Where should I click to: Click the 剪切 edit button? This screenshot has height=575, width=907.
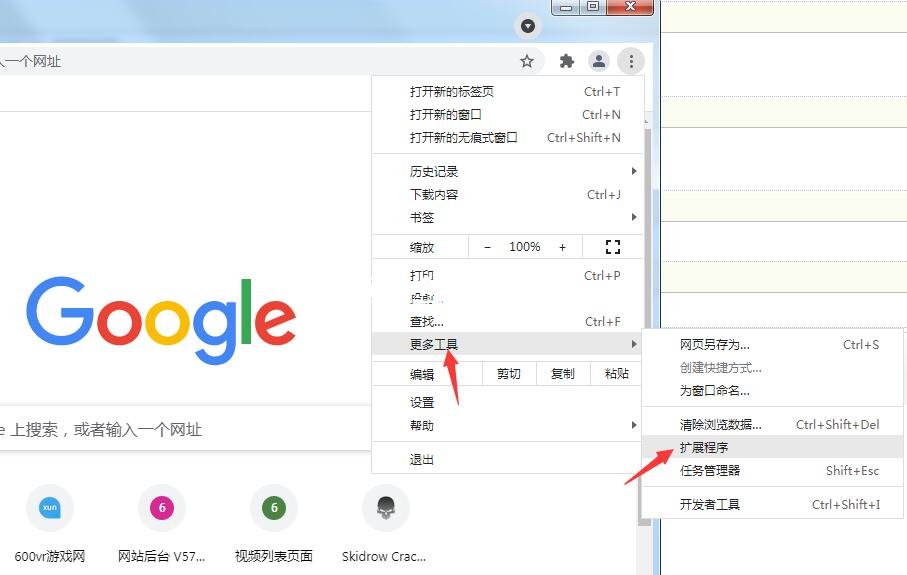click(509, 374)
